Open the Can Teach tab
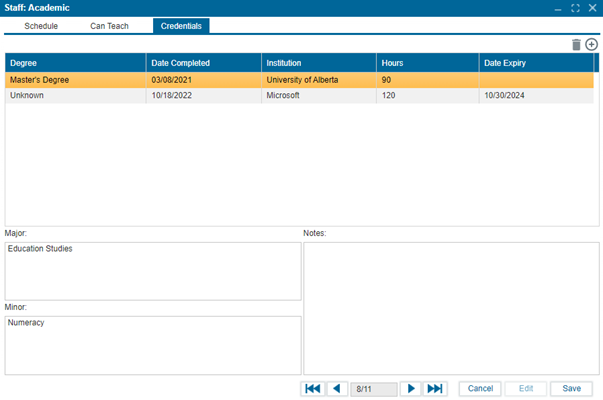The height and width of the screenshot is (400, 603). coord(110,26)
